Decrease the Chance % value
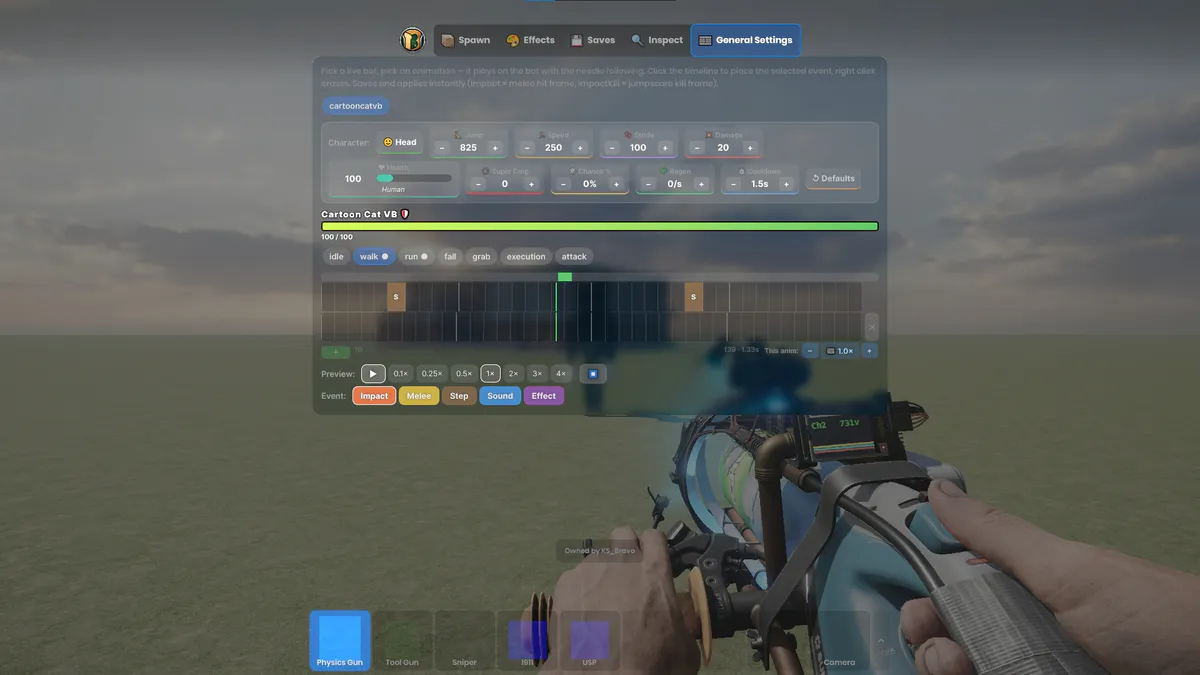The width and height of the screenshot is (1200, 675). click(x=562, y=184)
